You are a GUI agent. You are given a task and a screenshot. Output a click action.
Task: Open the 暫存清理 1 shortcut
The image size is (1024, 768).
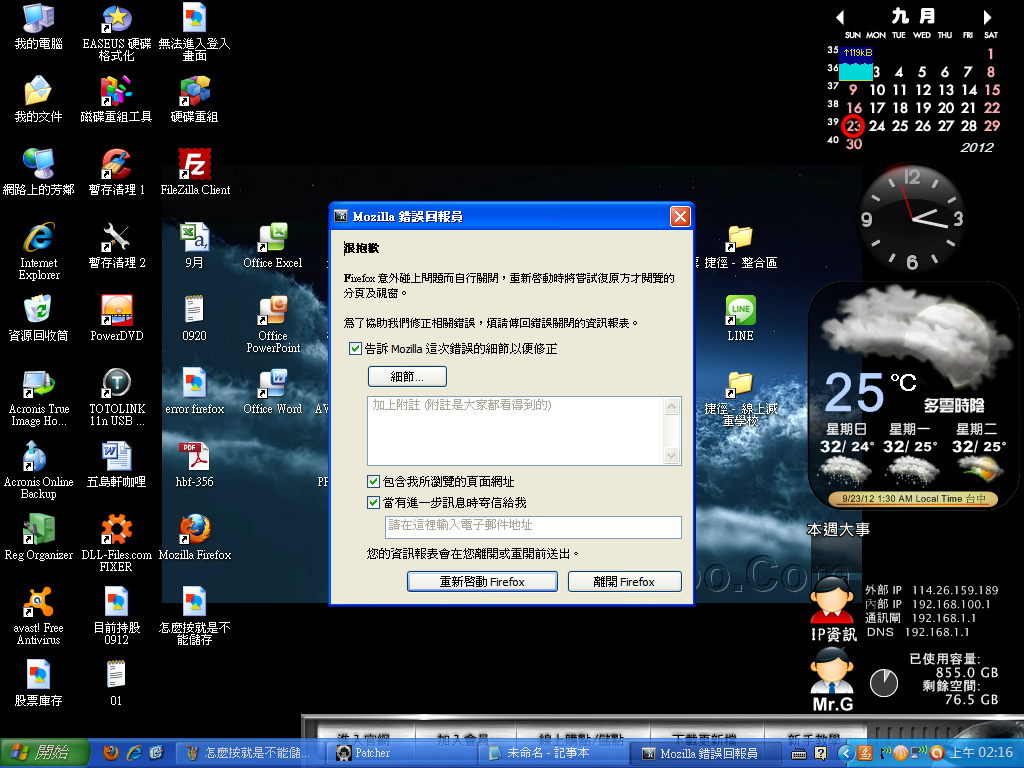pyautogui.click(x=116, y=172)
